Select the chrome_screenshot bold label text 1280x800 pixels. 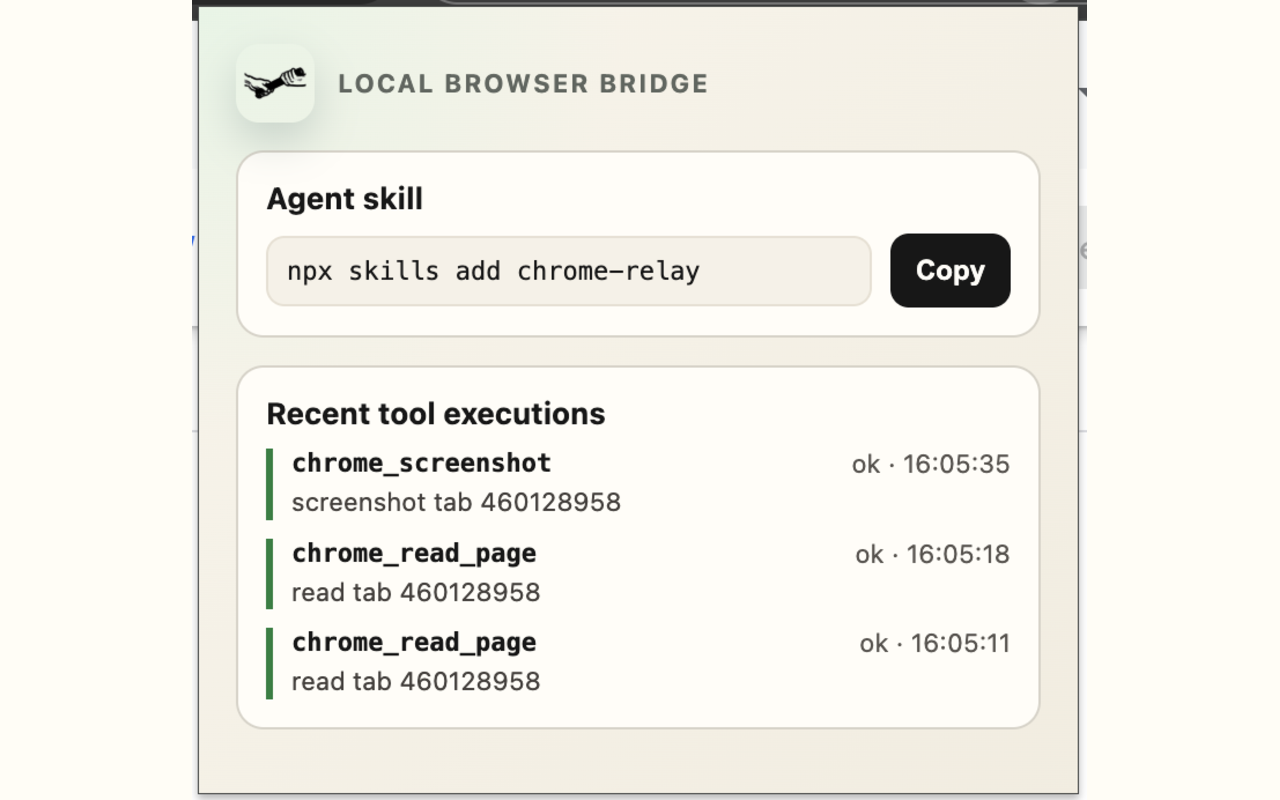(x=420, y=462)
